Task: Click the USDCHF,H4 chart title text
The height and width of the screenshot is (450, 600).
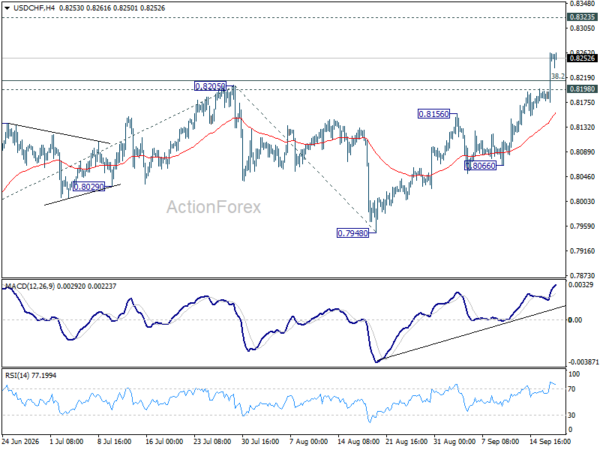Action: click(x=34, y=8)
